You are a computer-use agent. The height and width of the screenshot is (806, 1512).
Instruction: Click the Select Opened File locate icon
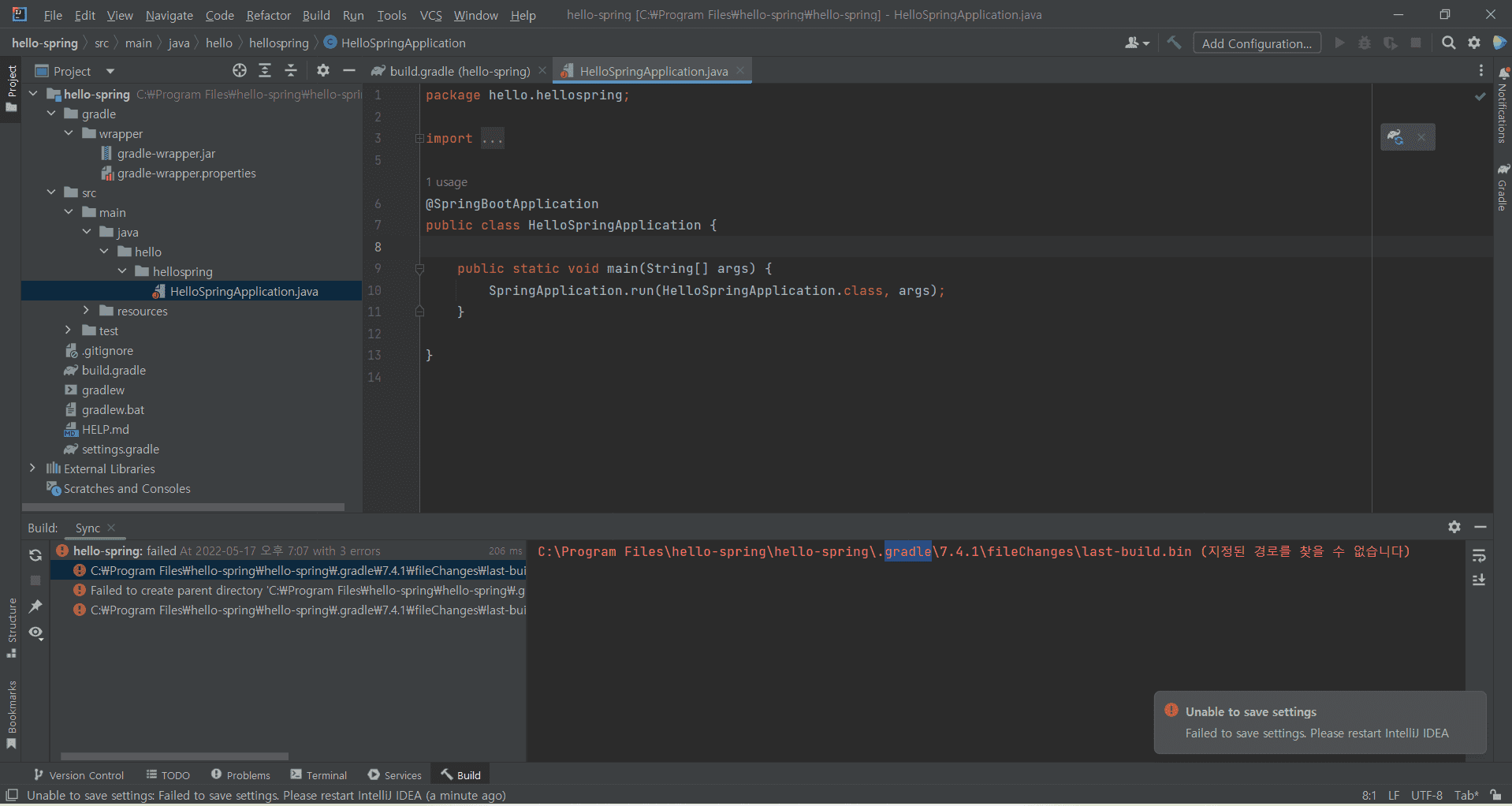pos(240,71)
